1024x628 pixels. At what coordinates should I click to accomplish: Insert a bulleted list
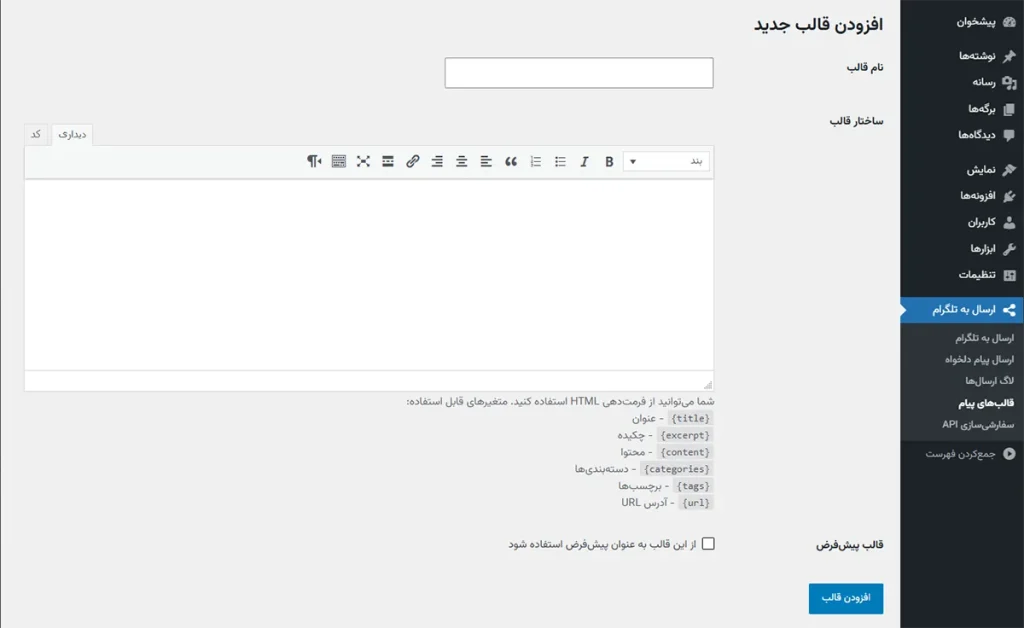[560, 161]
